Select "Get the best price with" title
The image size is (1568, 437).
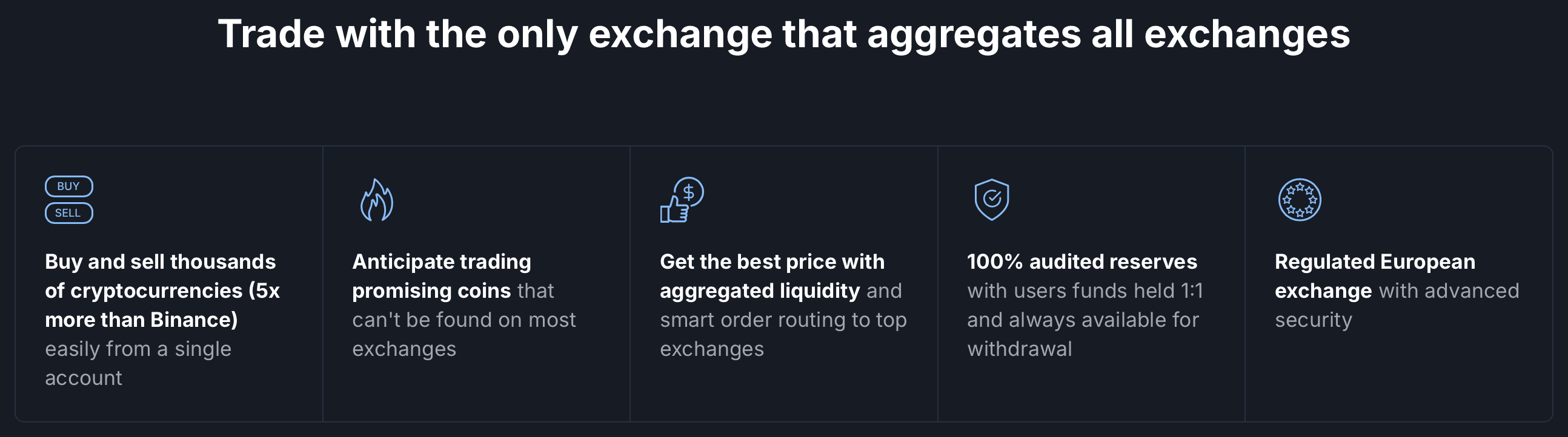pyautogui.click(x=772, y=262)
